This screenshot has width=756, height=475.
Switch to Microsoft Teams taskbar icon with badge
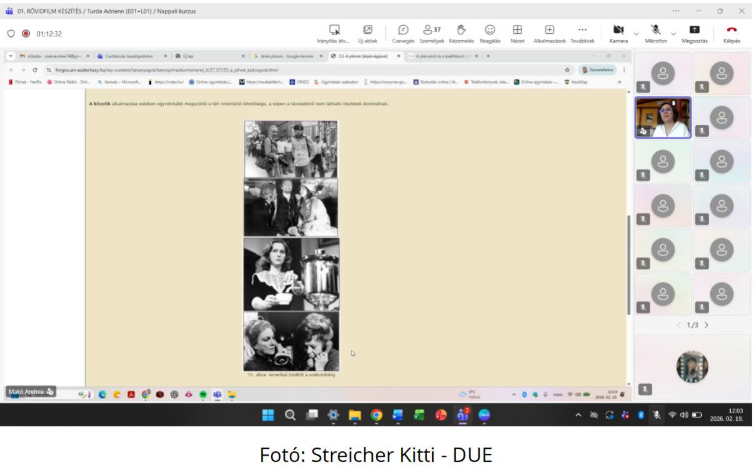(463, 415)
